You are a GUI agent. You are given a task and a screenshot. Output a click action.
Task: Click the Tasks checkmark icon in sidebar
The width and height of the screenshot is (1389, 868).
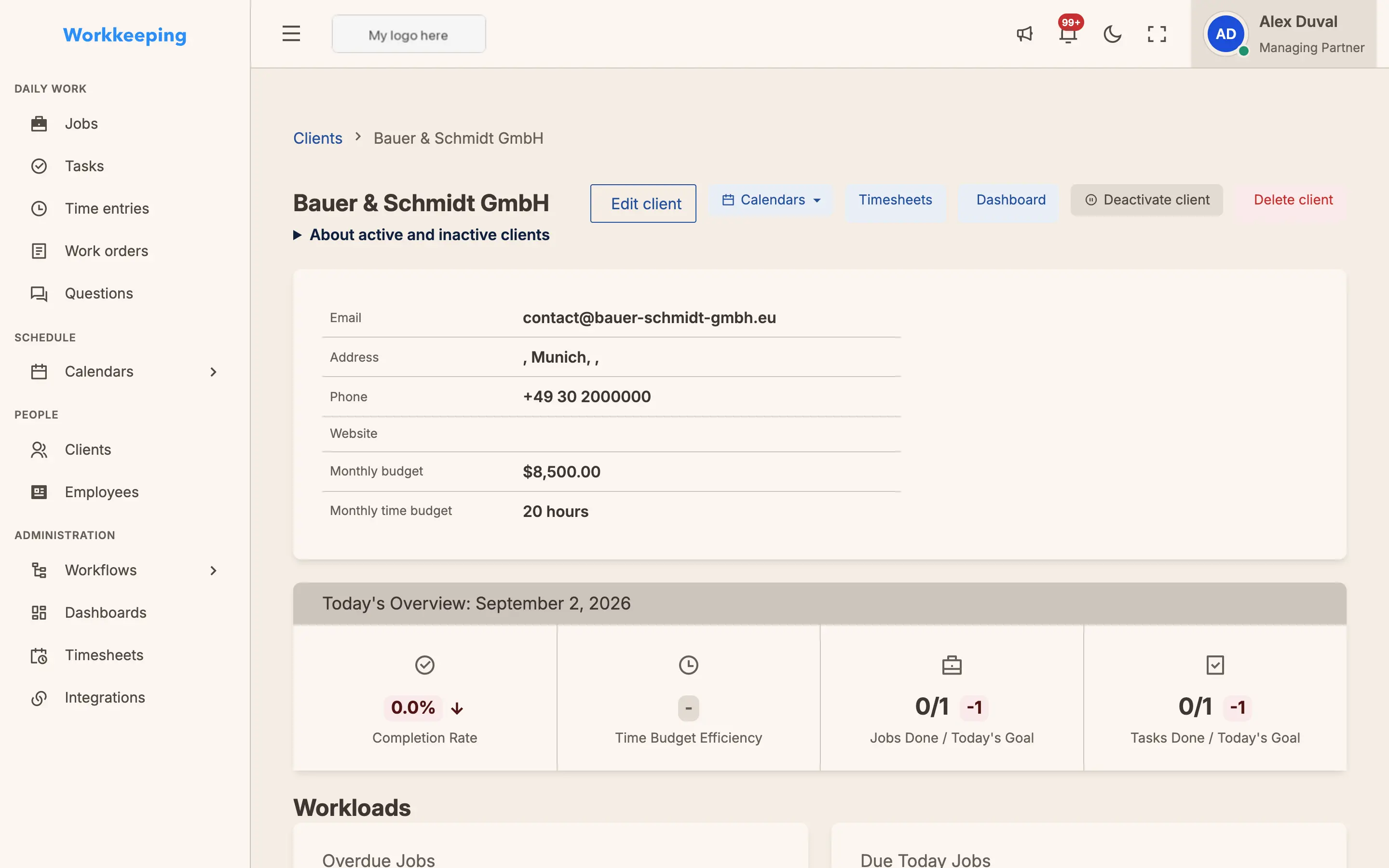[39, 166]
